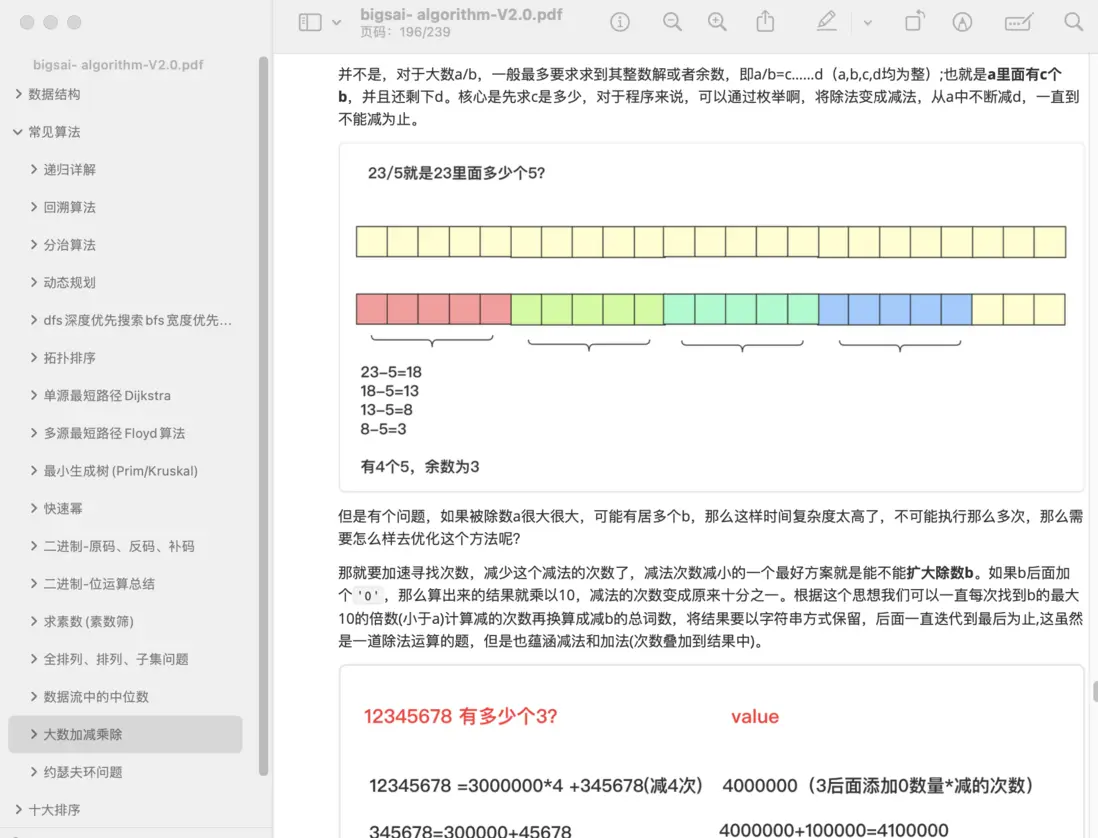Jump to 单源最短路径 Dijkstra chapter
Viewport: 1098px width, 838px height.
tap(107, 396)
